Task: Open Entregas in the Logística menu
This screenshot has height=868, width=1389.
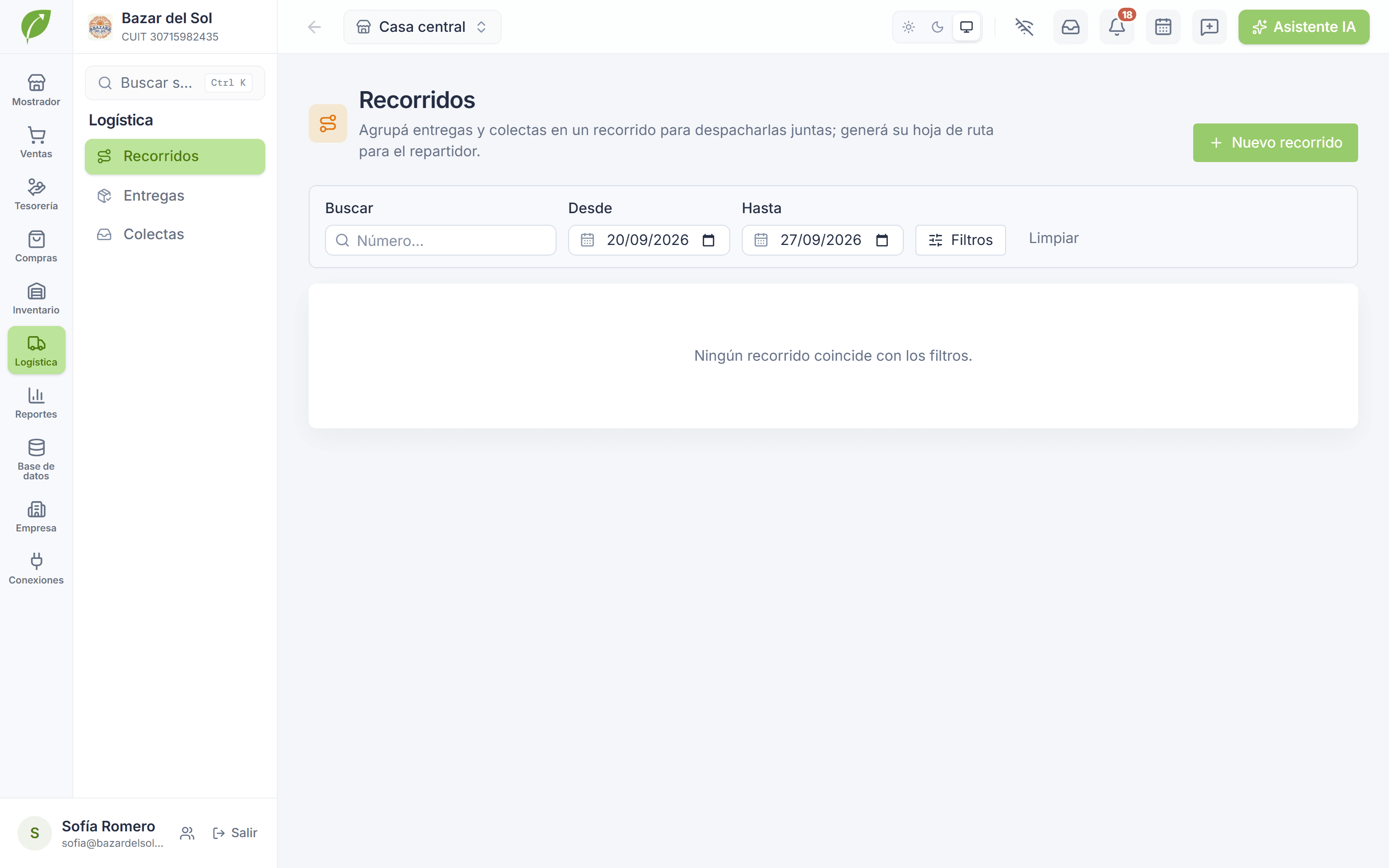Action: pyautogui.click(x=175, y=196)
